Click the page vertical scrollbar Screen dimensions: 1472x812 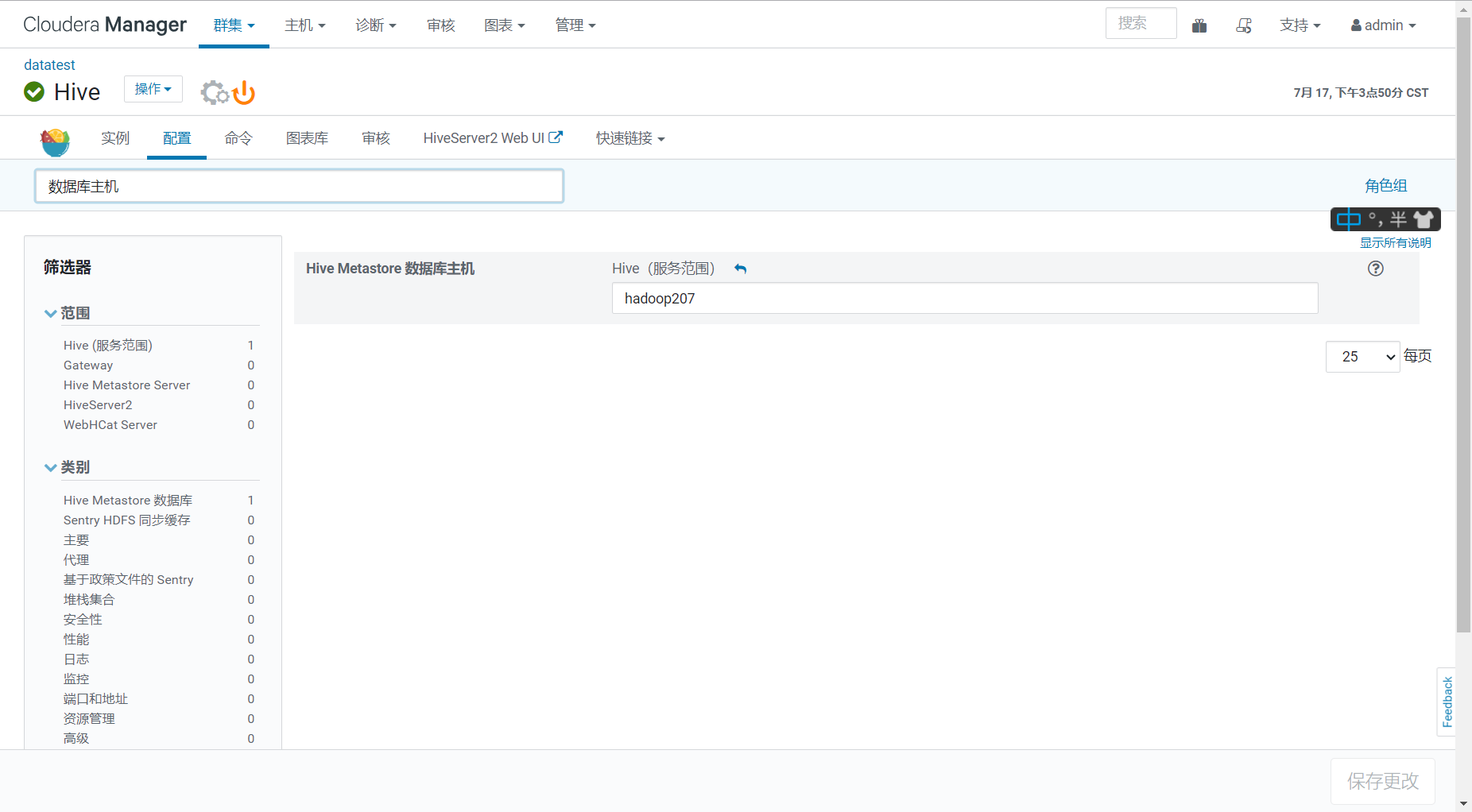click(1463, 326)
